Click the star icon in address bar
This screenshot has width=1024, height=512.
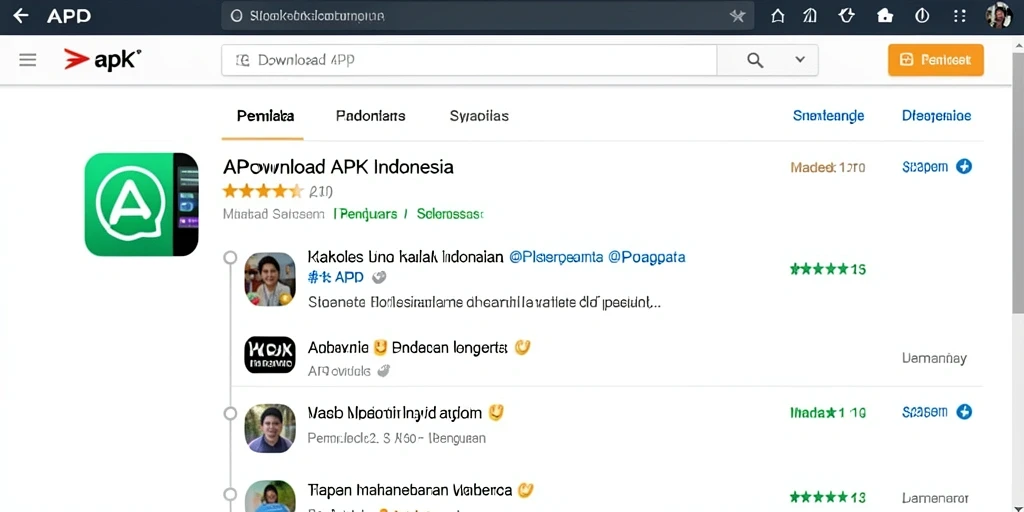point(737,16)
